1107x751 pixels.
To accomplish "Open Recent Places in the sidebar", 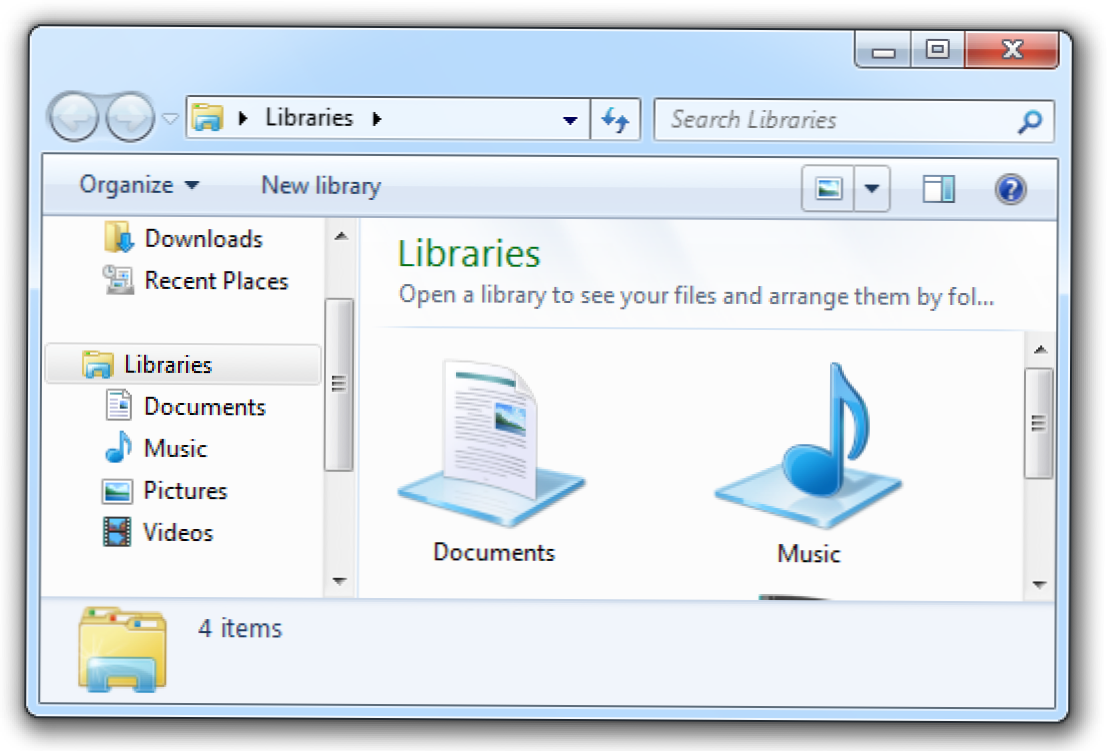I will click(x=215, y=281).
